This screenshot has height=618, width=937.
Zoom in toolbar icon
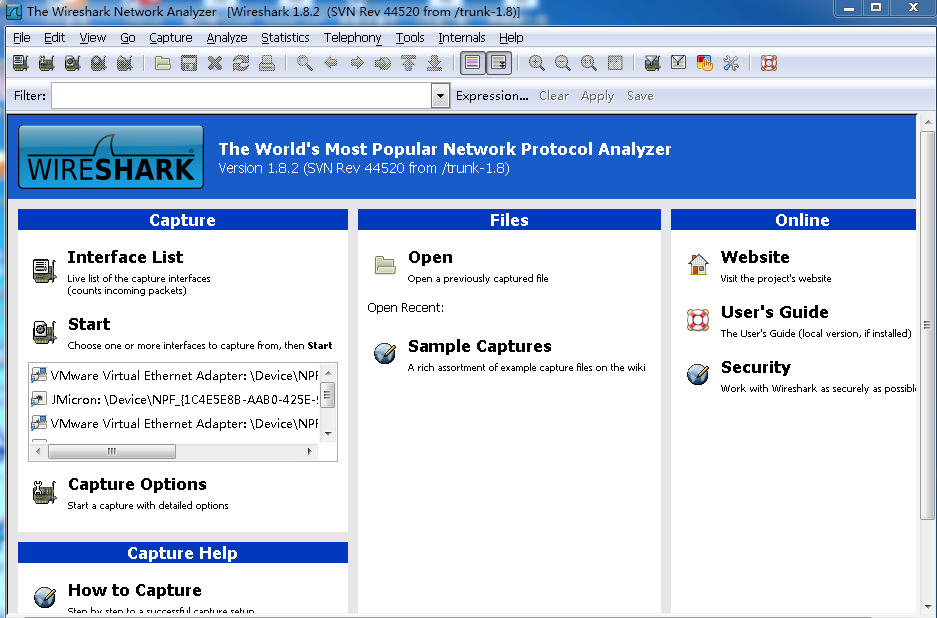(537, 63)
